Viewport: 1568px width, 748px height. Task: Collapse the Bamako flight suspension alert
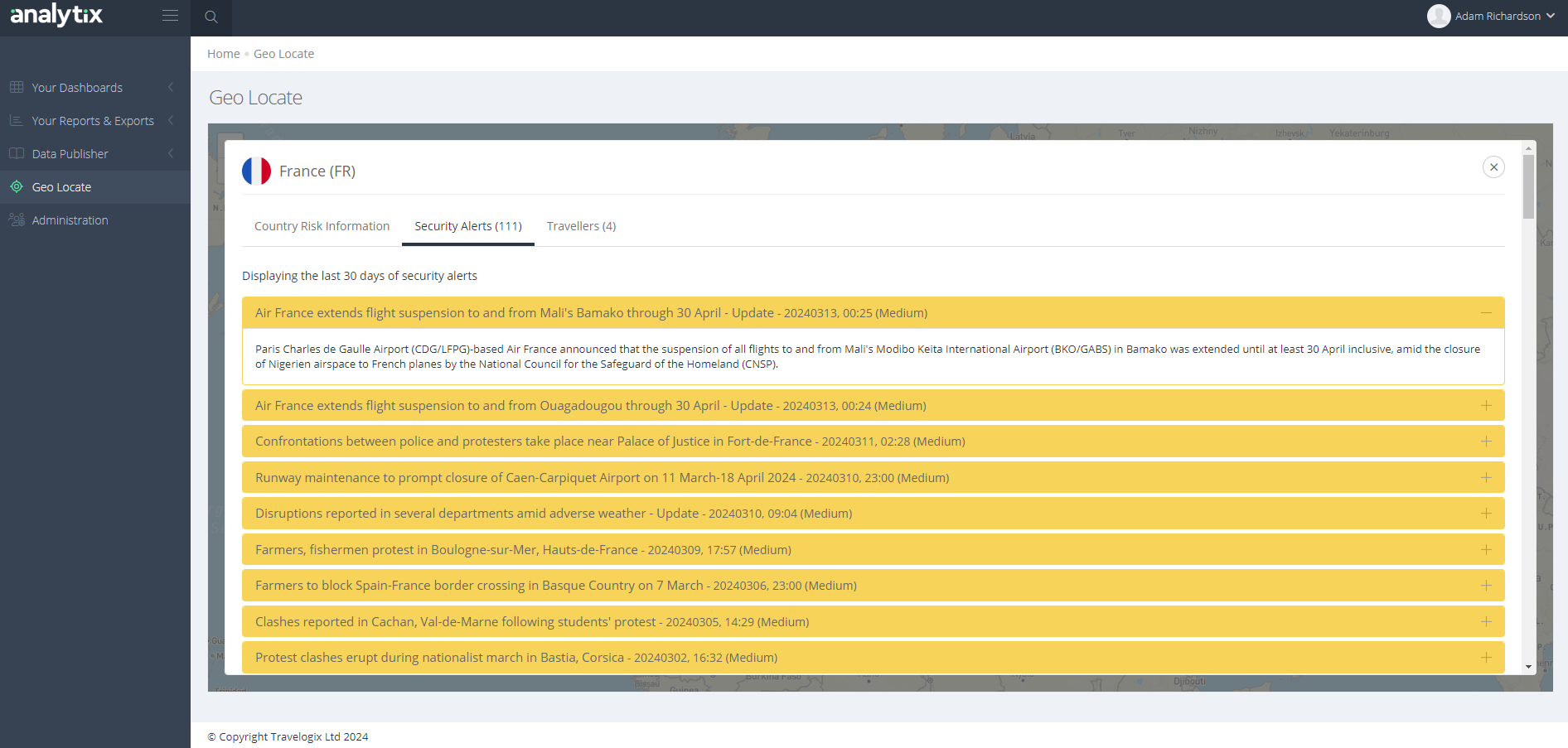[x=1486, y=313]
